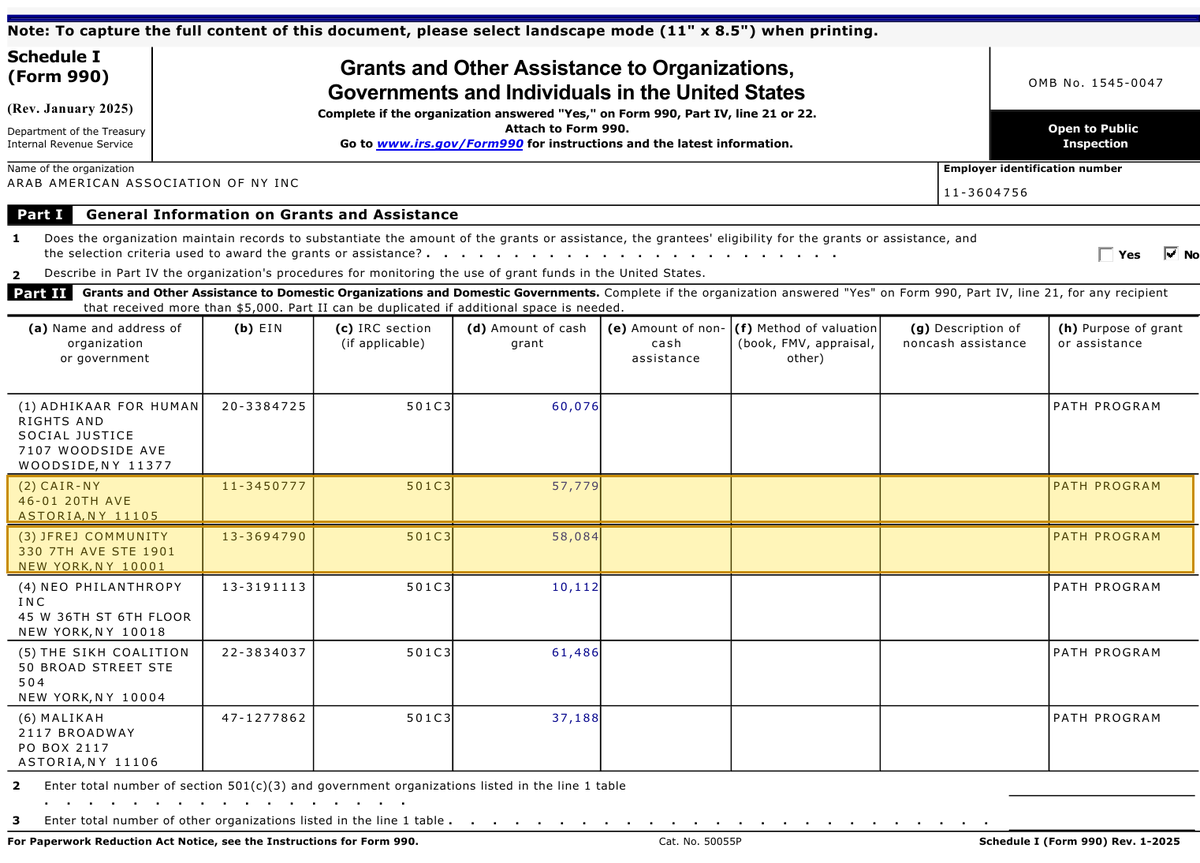Click the MALIKAH recipient entry
The height and width of the screenshot is (863, 1200).
(88, 740)
